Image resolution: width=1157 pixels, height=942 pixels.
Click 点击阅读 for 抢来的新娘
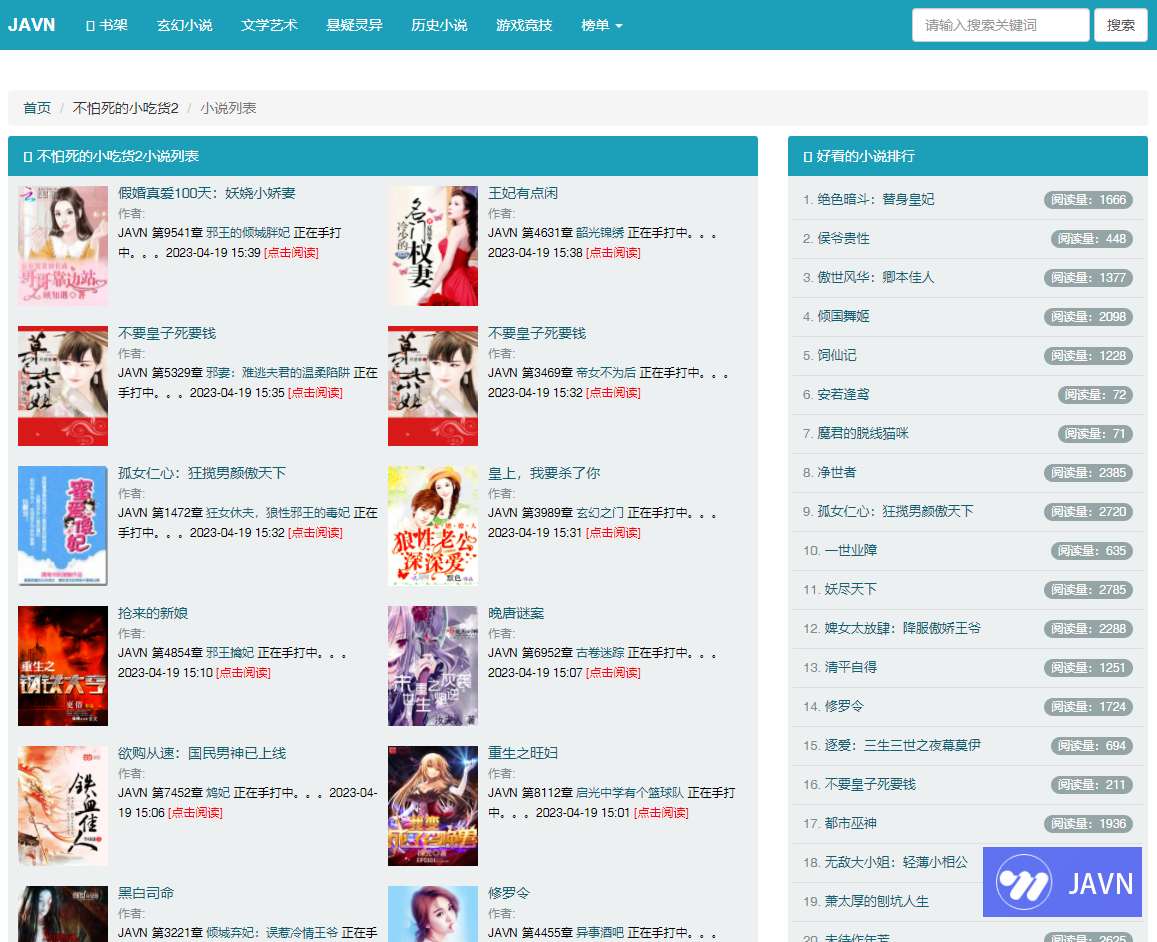[244, 673]
